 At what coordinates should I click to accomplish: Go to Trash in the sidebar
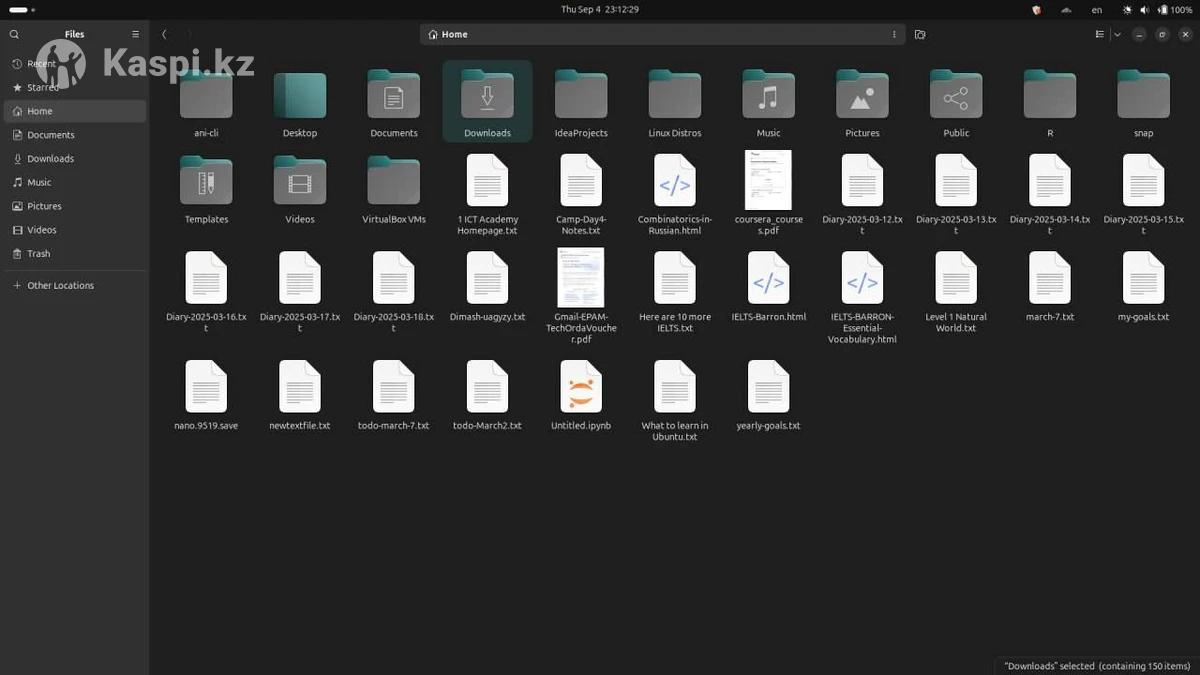[39, 254]
